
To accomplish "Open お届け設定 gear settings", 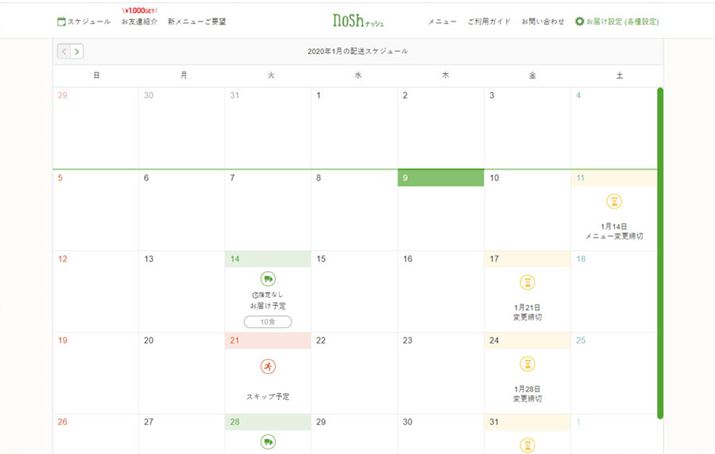I will pos(617,21).
